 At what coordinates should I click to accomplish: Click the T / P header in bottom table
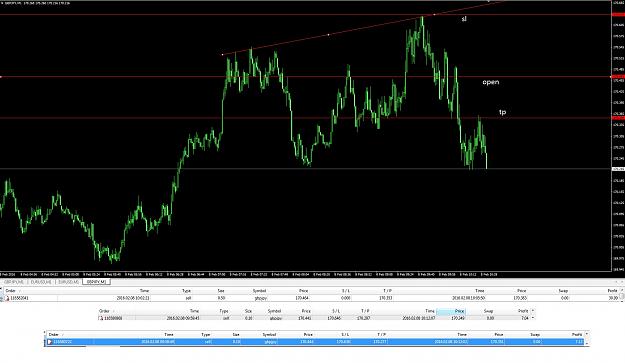pos(381,335)
